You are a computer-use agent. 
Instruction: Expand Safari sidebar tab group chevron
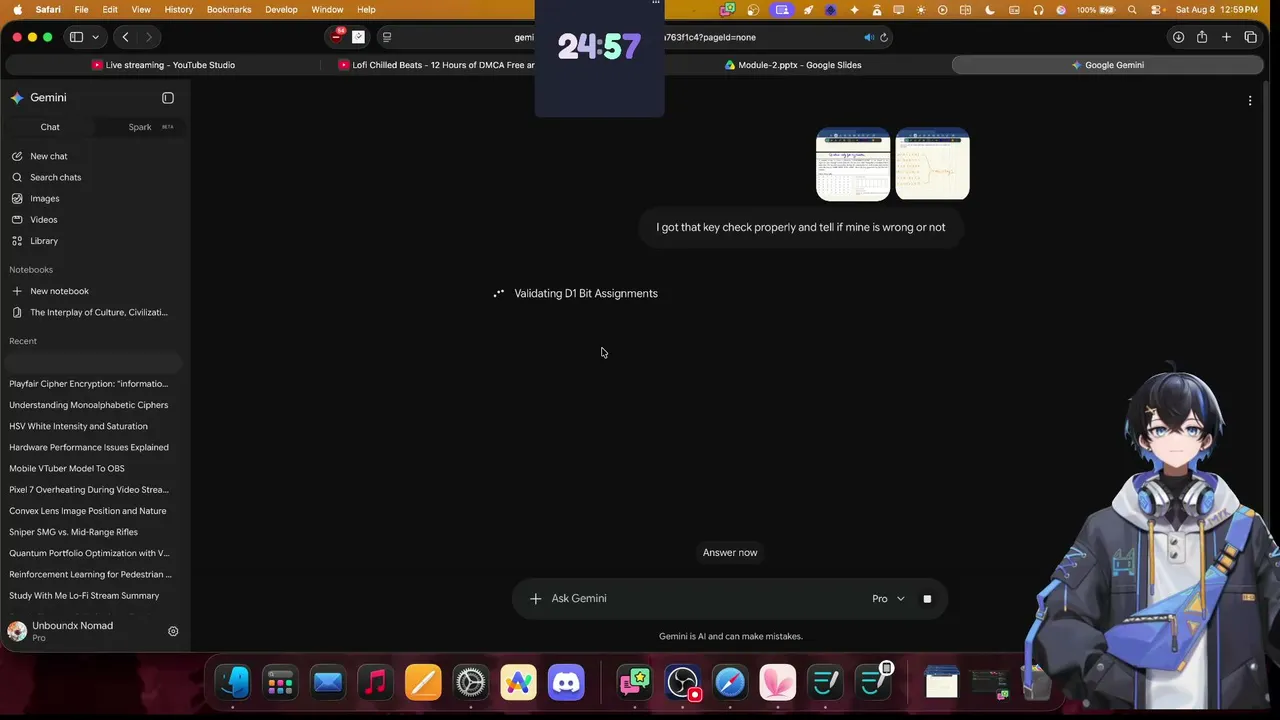click(x=96, y=37)
